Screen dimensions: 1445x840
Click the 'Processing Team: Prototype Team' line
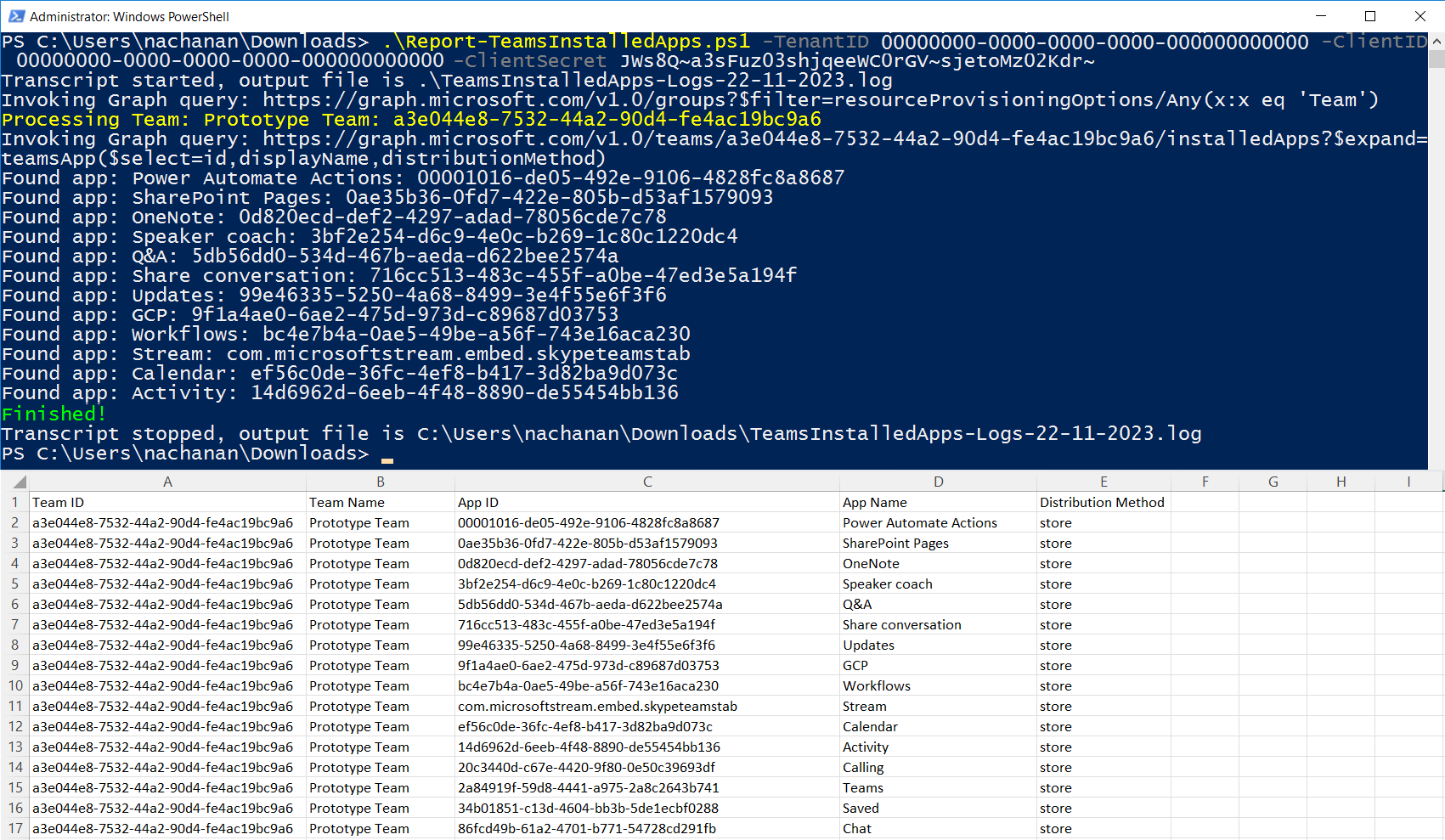tap(411, 120)
